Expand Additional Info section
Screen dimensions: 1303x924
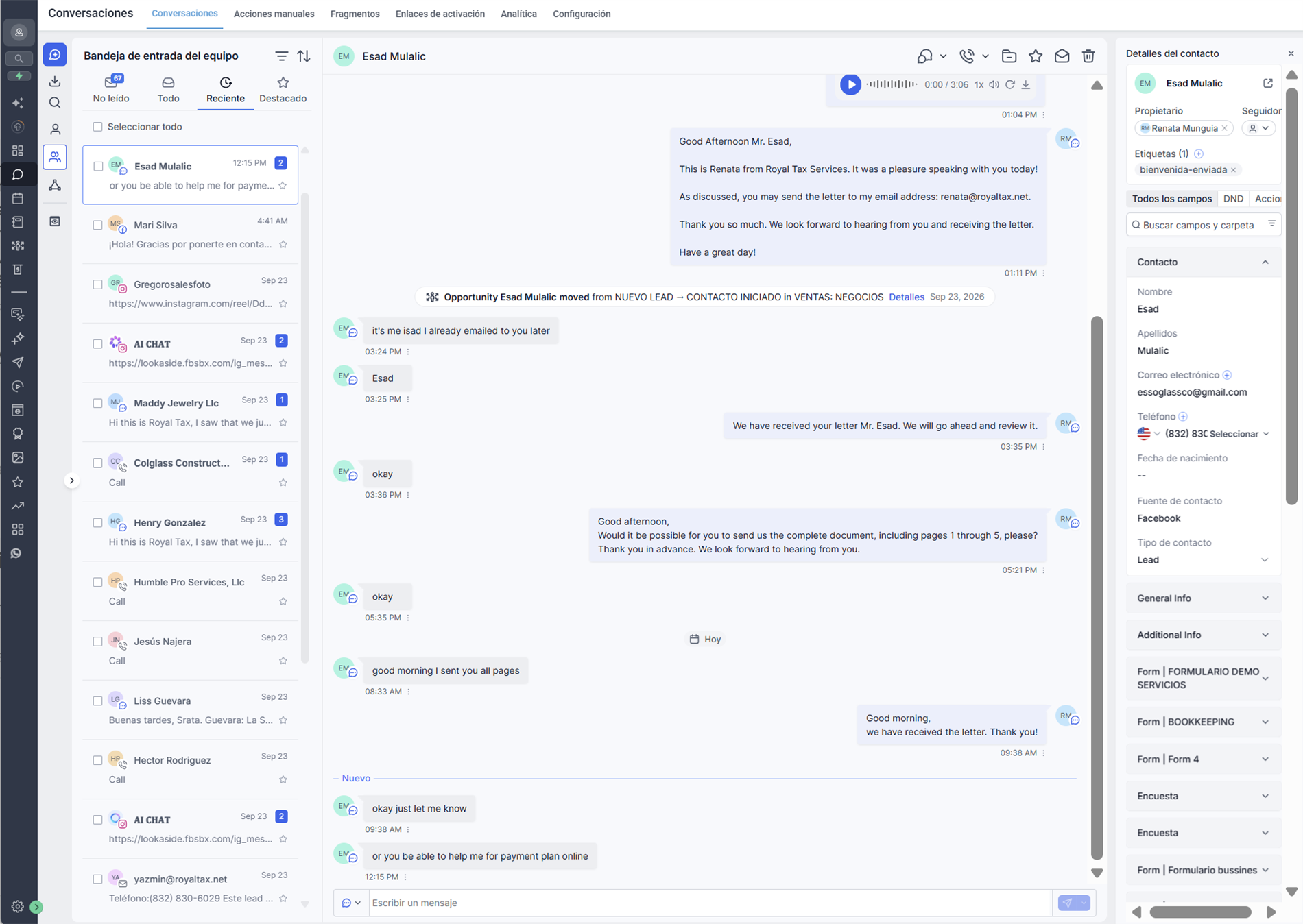[x=1204, y=635]
